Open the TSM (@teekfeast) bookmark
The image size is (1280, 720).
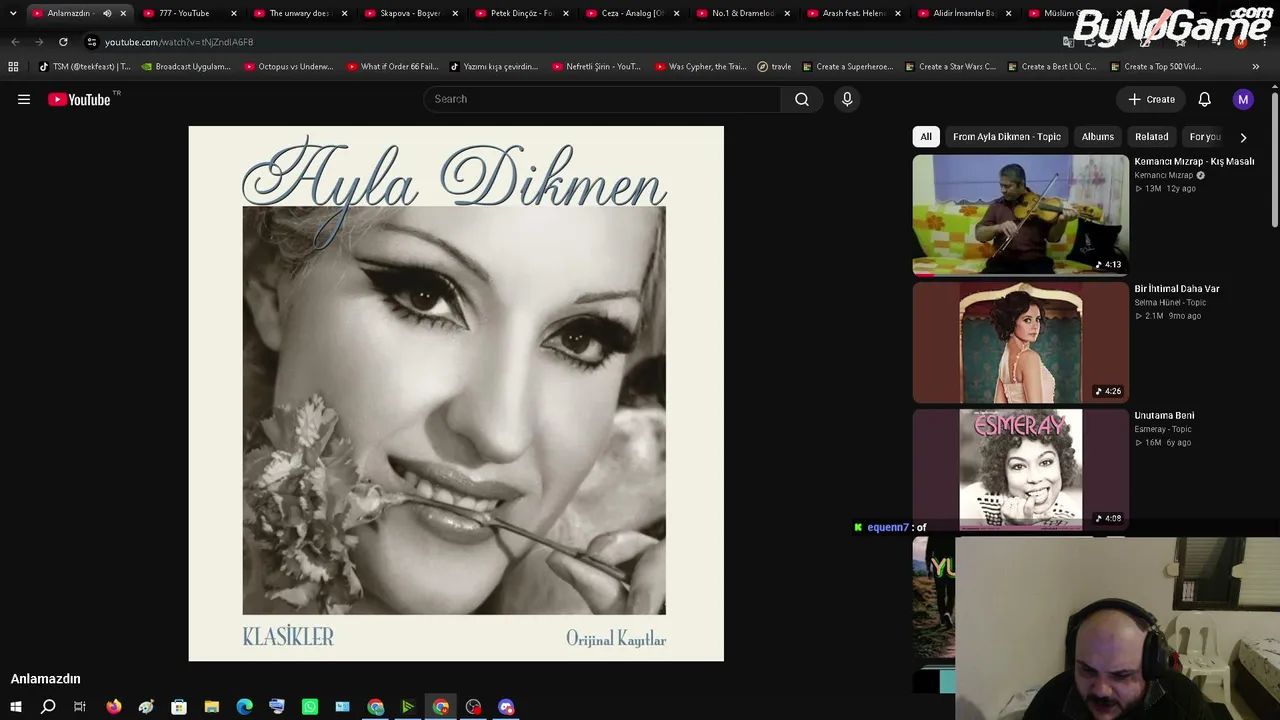pyautogui.click(x=85, y=67)
